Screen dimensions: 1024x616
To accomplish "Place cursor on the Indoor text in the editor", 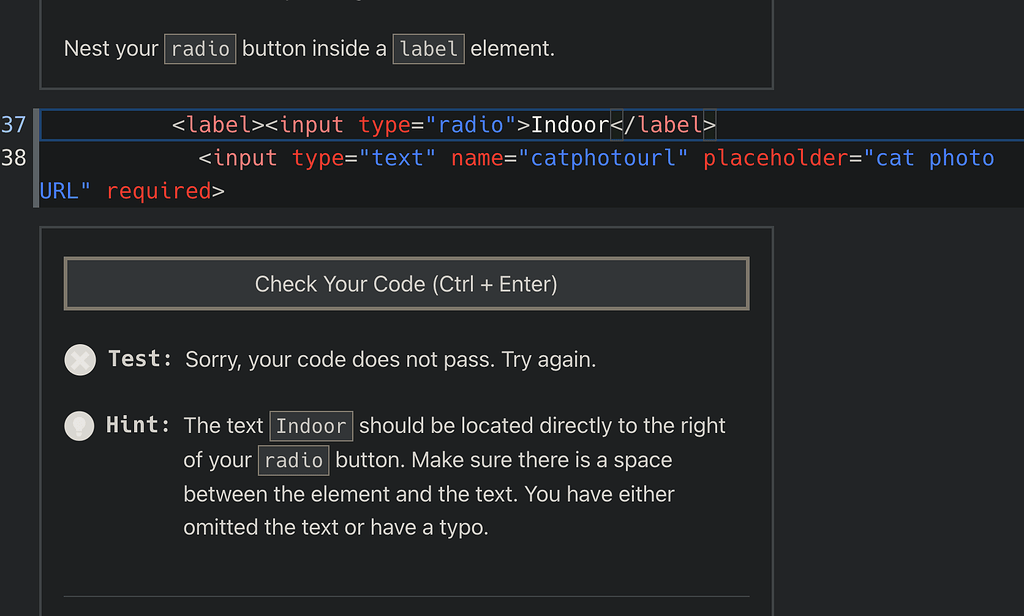I will 571,124.
